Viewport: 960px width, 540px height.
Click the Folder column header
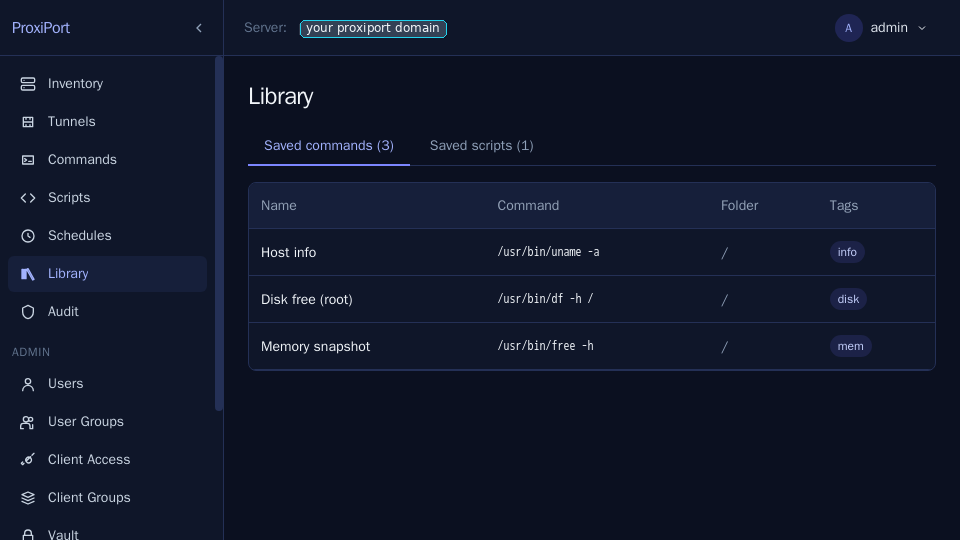(x=739, y=206)
